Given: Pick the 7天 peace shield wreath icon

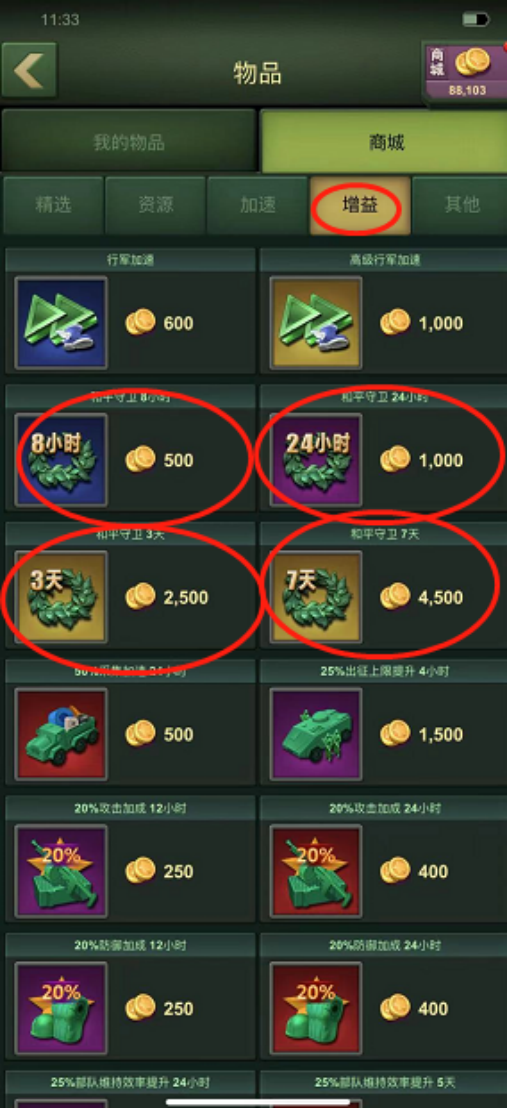Looking at the screenshot, I should point(316,597).
